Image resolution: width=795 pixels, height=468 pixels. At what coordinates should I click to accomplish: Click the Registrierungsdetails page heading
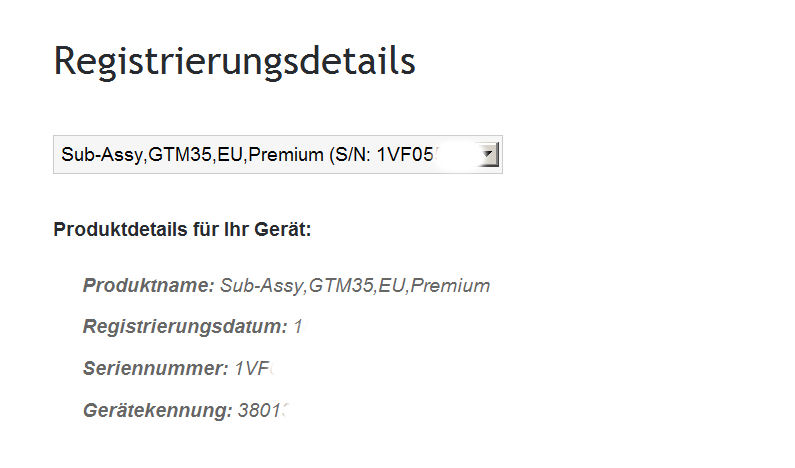pos(234,61)
